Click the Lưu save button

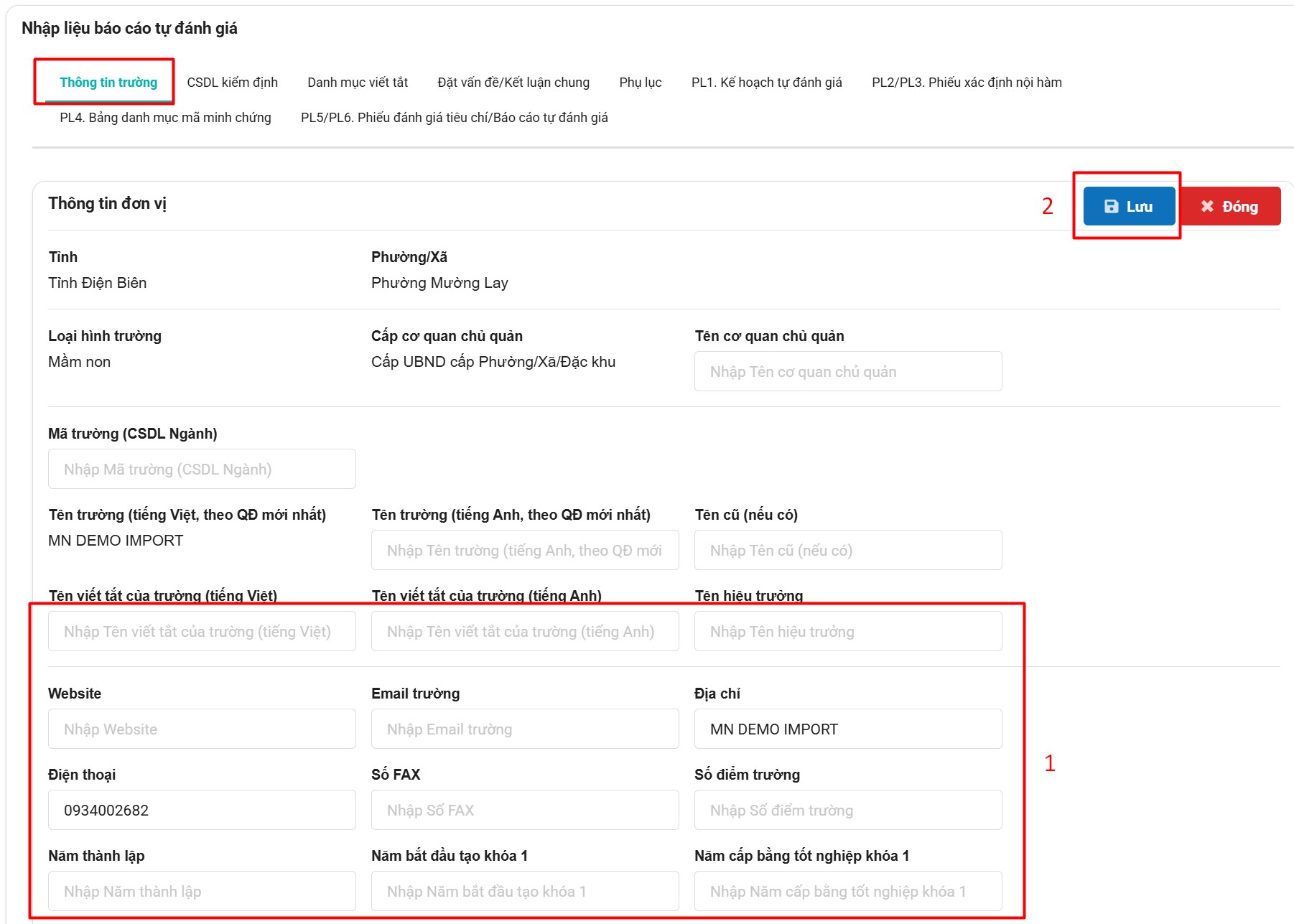pos(1128,207)
